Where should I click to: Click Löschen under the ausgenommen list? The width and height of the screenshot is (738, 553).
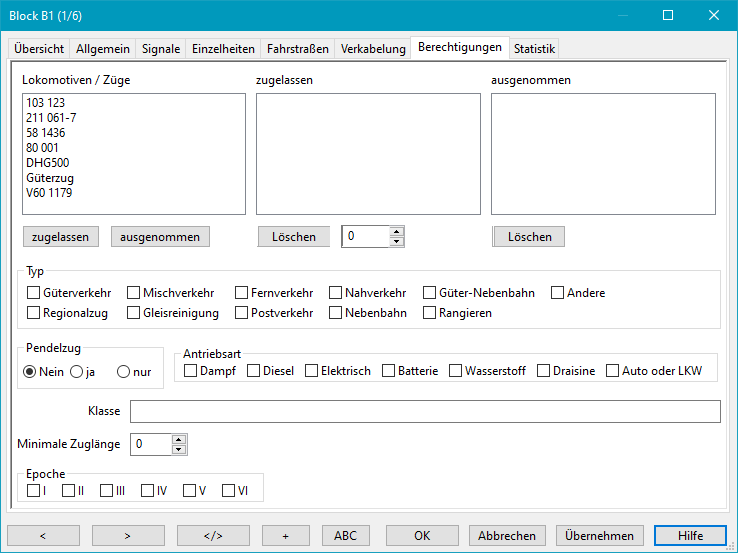pyautogui.click(x=529, y=237)
